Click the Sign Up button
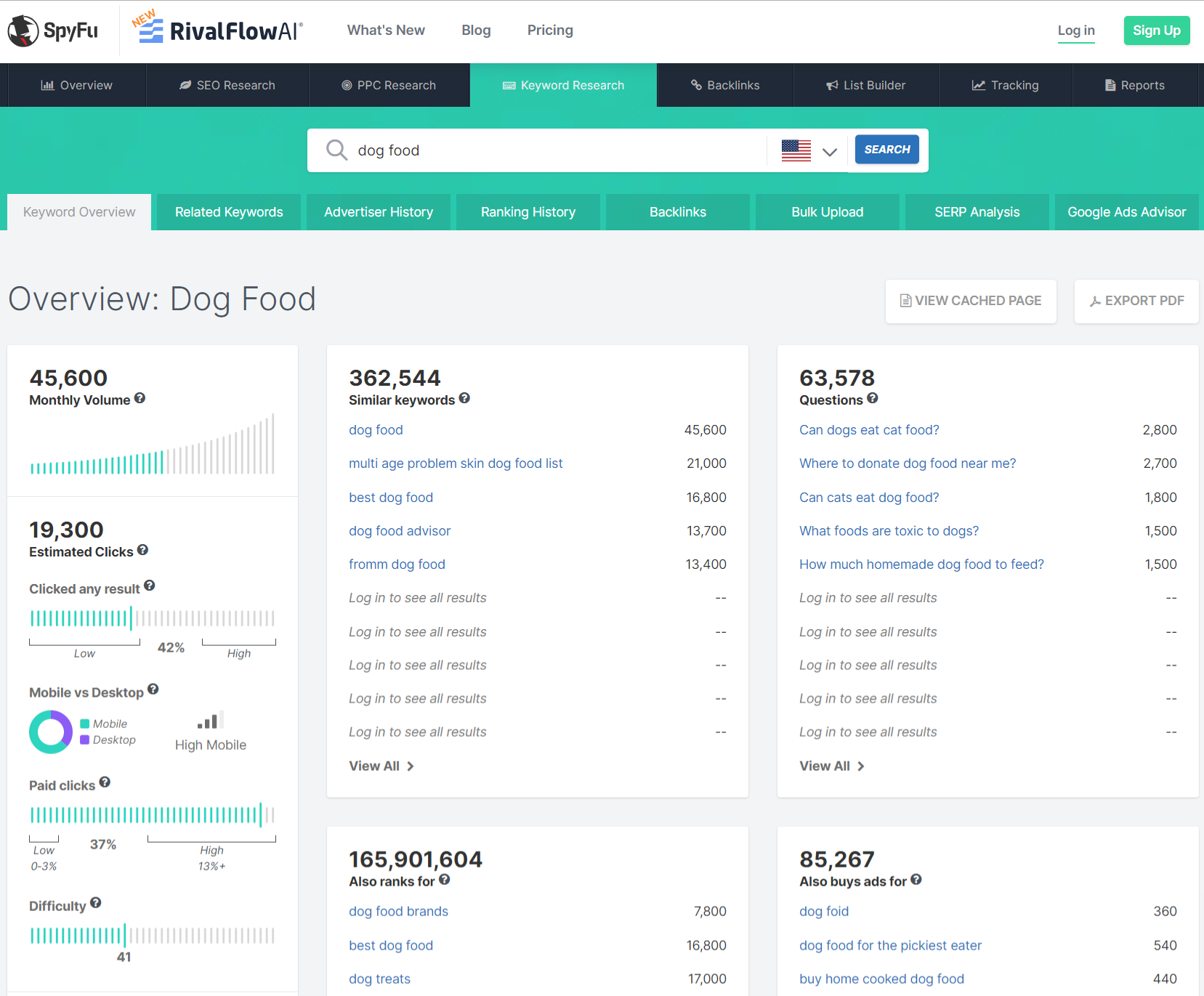The height and width of the screenshot is (996, 1204). 1157,31
